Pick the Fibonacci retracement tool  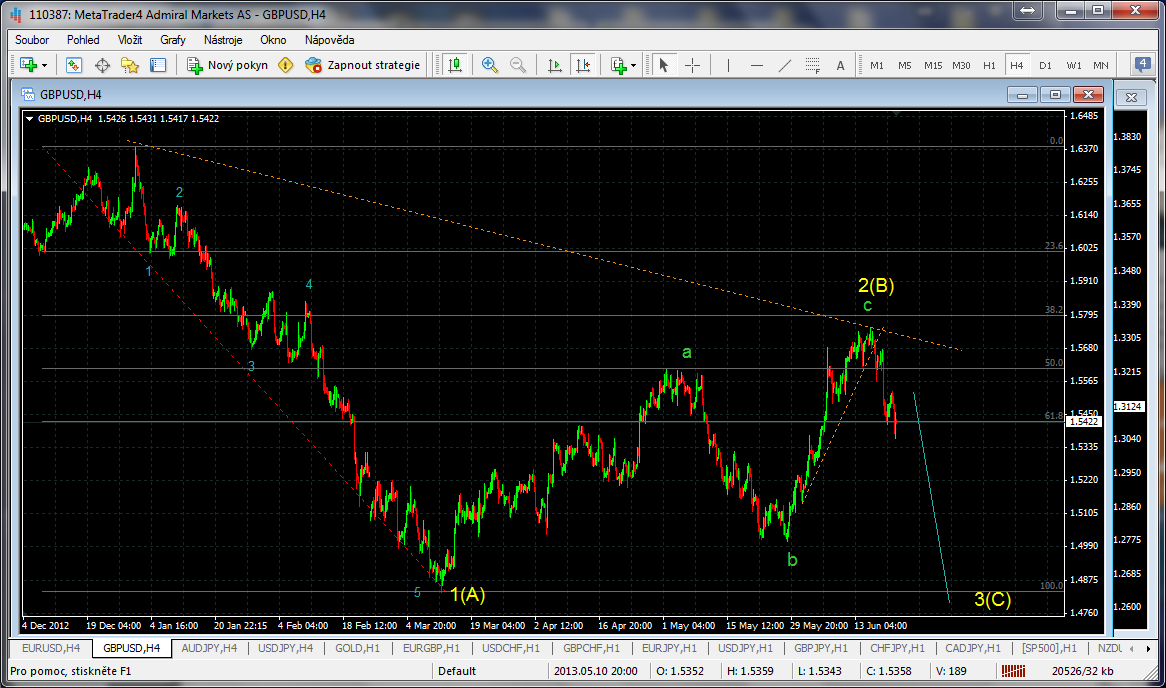(812, 65)
